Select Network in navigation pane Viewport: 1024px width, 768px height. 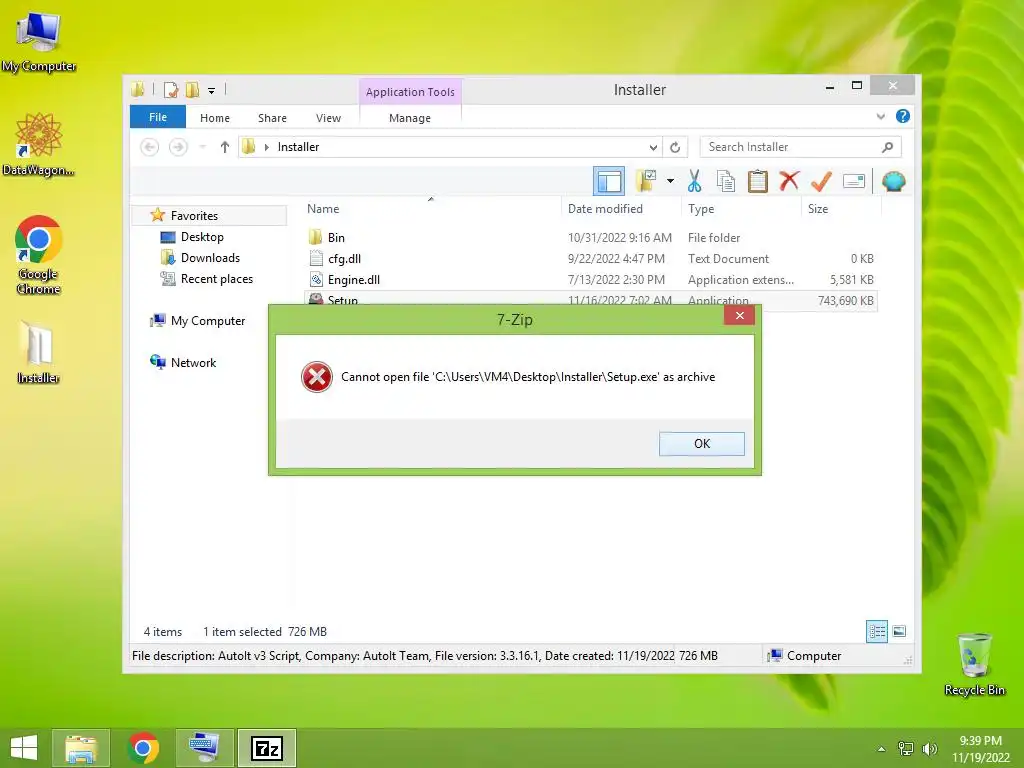pyautogui.click(x=193, y=362)
